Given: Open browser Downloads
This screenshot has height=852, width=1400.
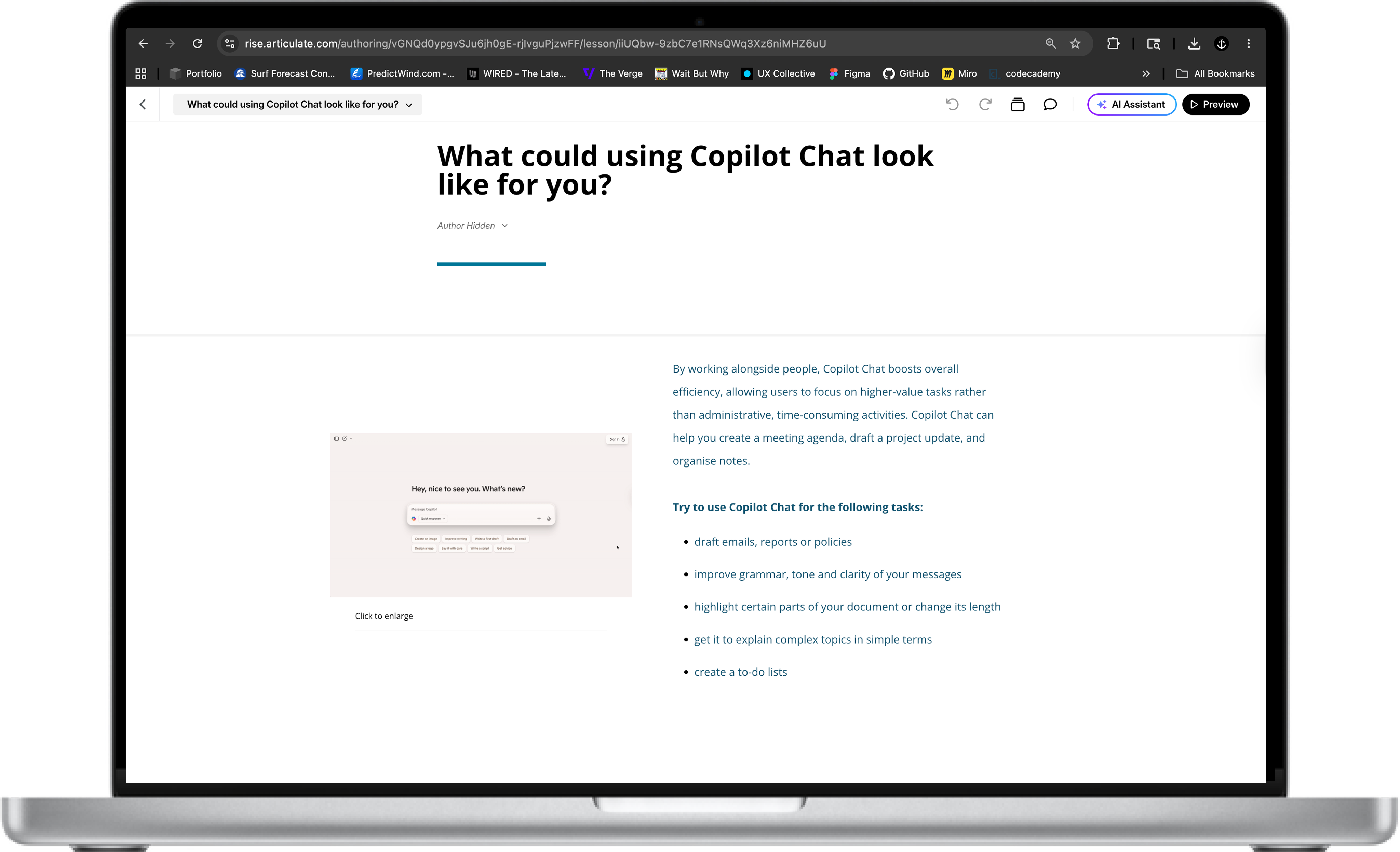Looking at the screenshot, I should click(1194, 44).
